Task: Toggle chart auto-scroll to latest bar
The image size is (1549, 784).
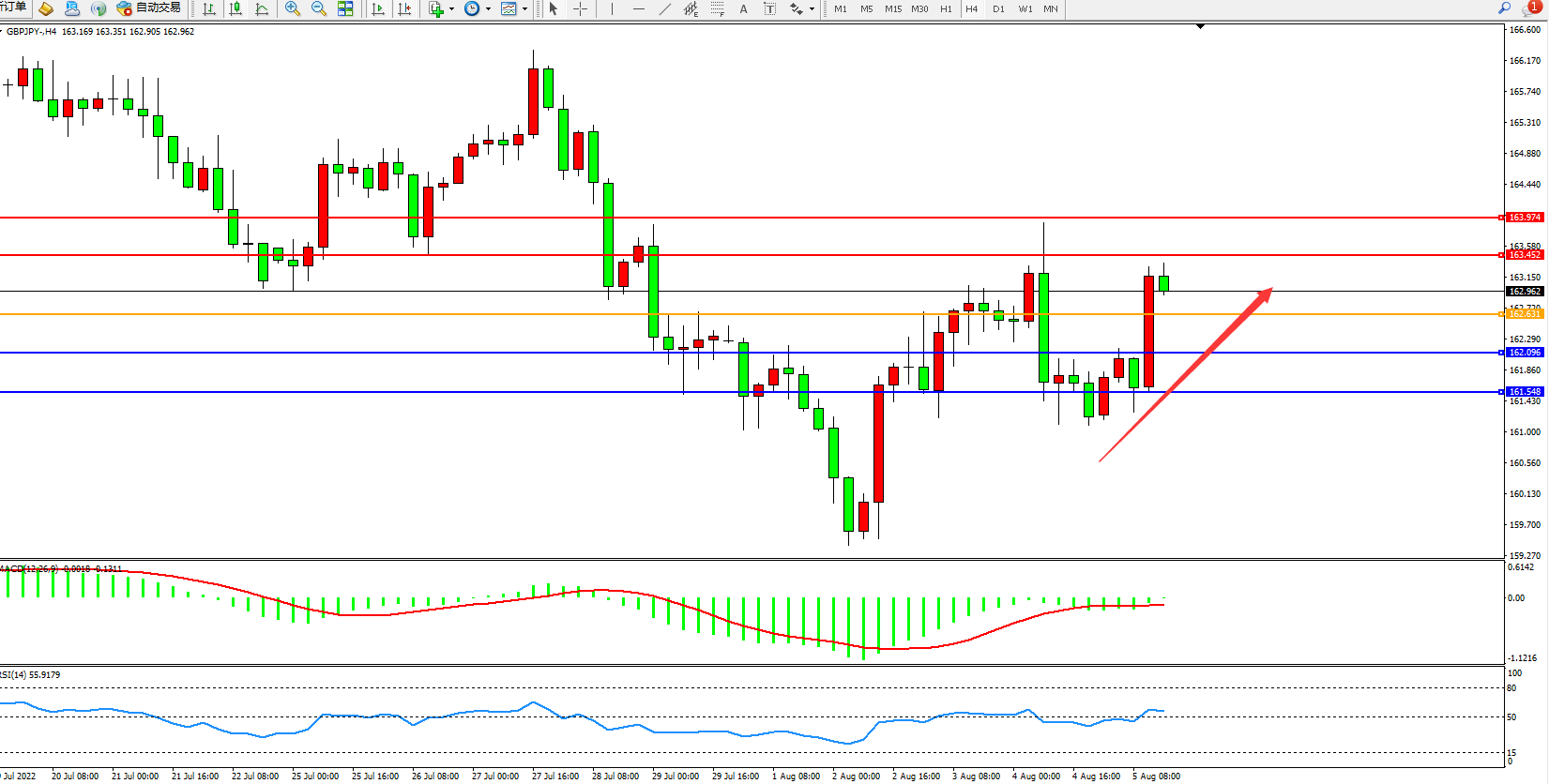Action: click(378, 8)
